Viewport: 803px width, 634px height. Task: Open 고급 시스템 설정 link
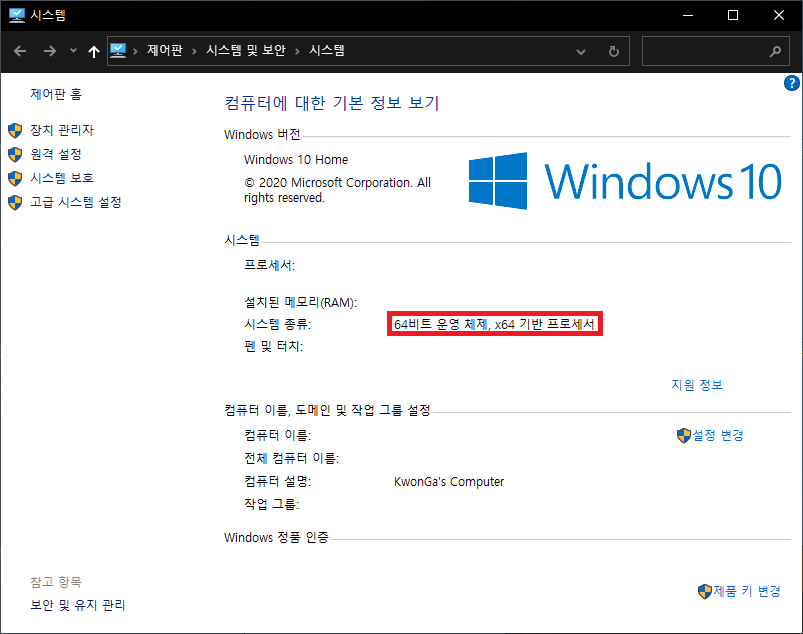coord(76,202)
